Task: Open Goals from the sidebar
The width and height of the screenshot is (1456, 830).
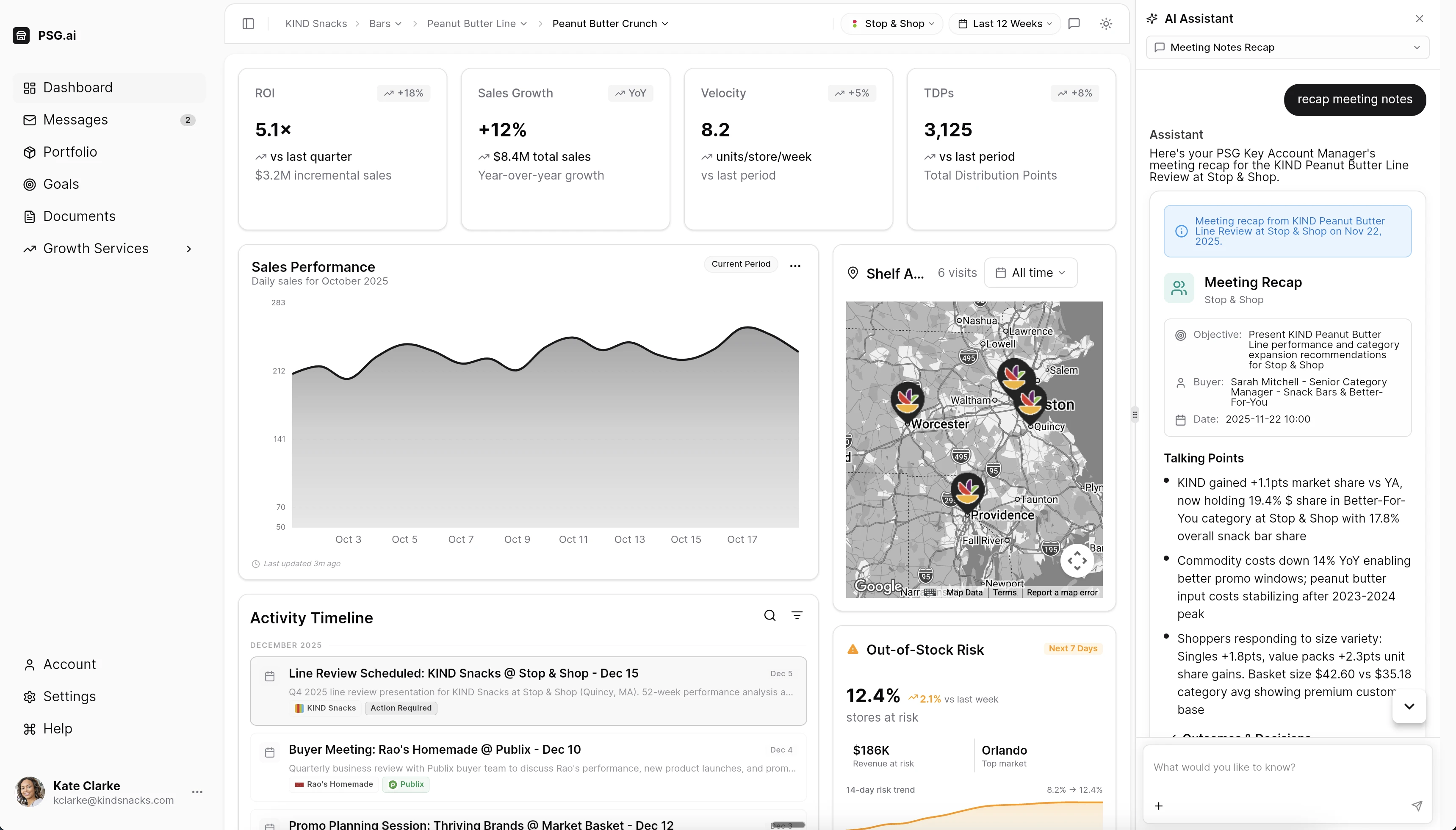Action: coord(61,183)
